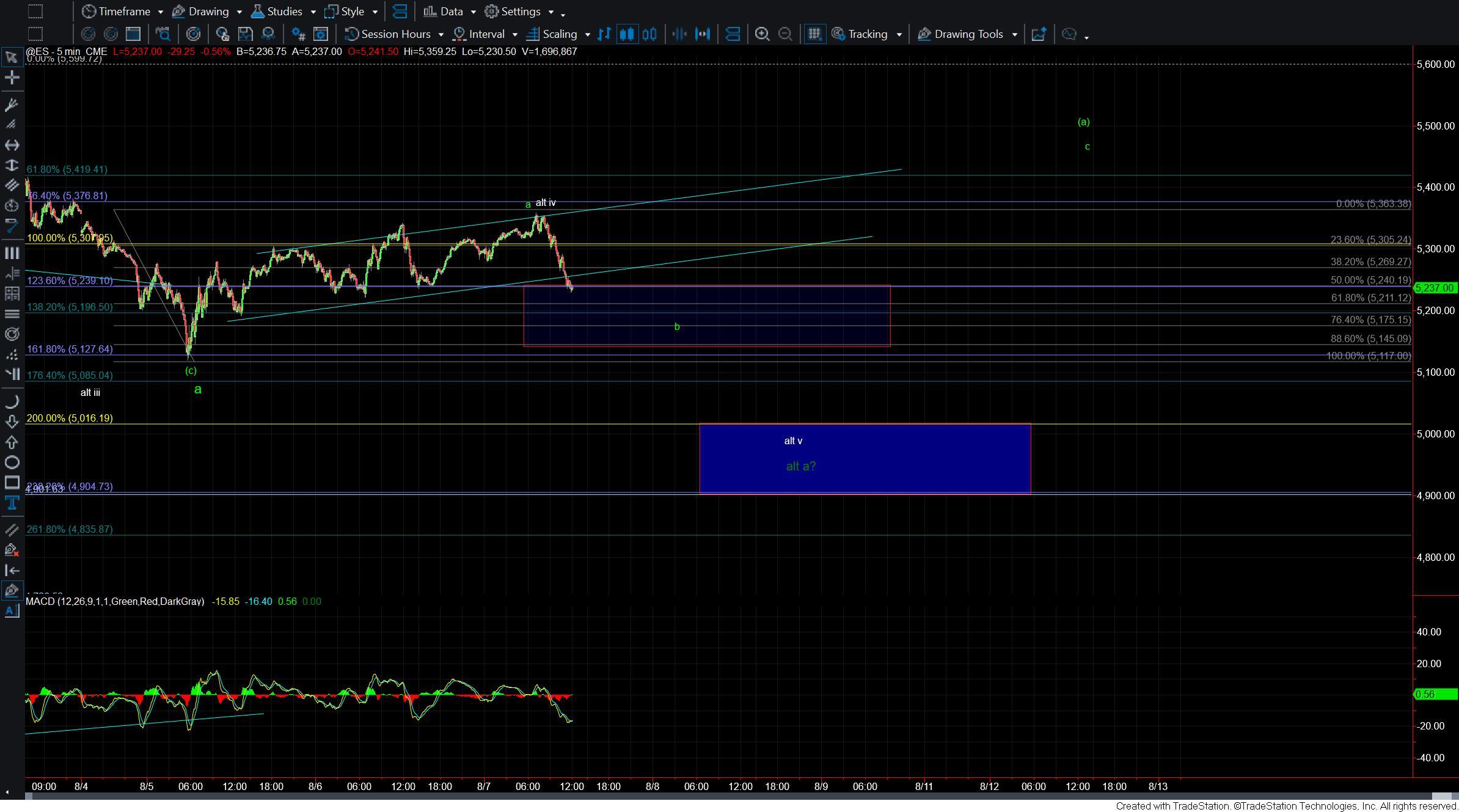Screen dimensions: 1459x812
Task: Expand the Drawing Tools dropdown
Action: click(968, 34)
